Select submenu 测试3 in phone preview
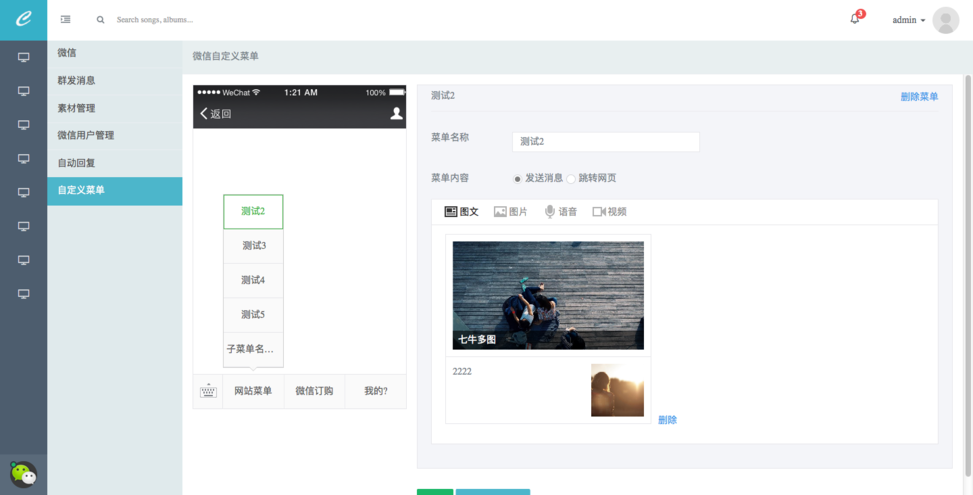This screenshot has width=973, height=495. point(253,246)
